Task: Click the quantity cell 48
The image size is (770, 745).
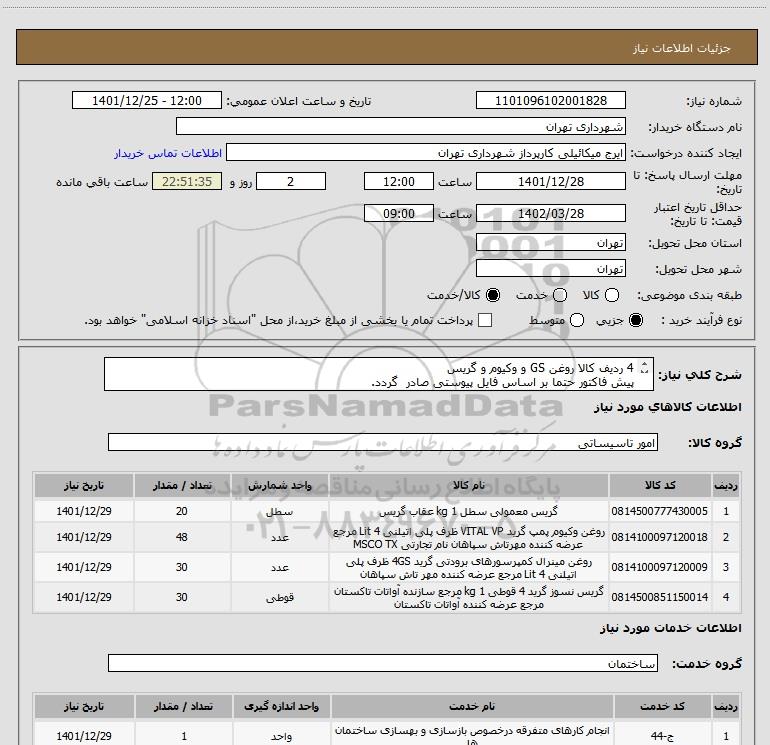Action: [182, 537]
